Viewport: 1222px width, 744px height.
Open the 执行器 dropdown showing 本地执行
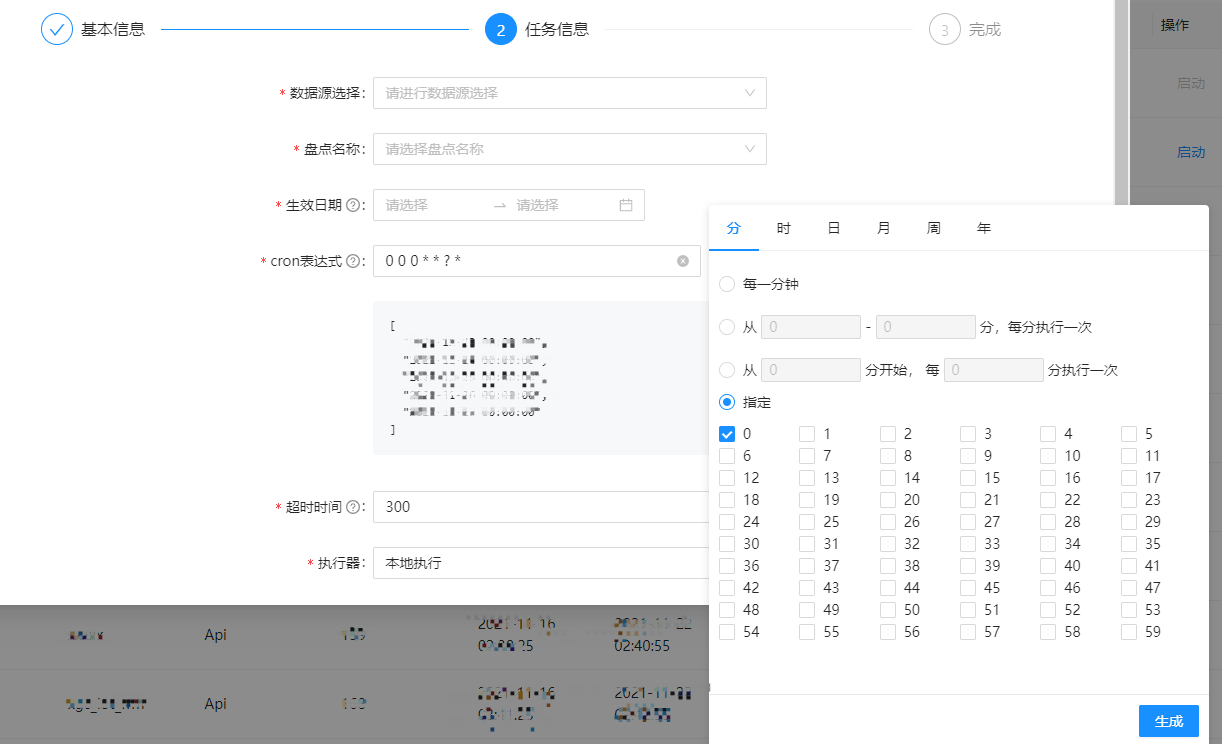[540, 563]
